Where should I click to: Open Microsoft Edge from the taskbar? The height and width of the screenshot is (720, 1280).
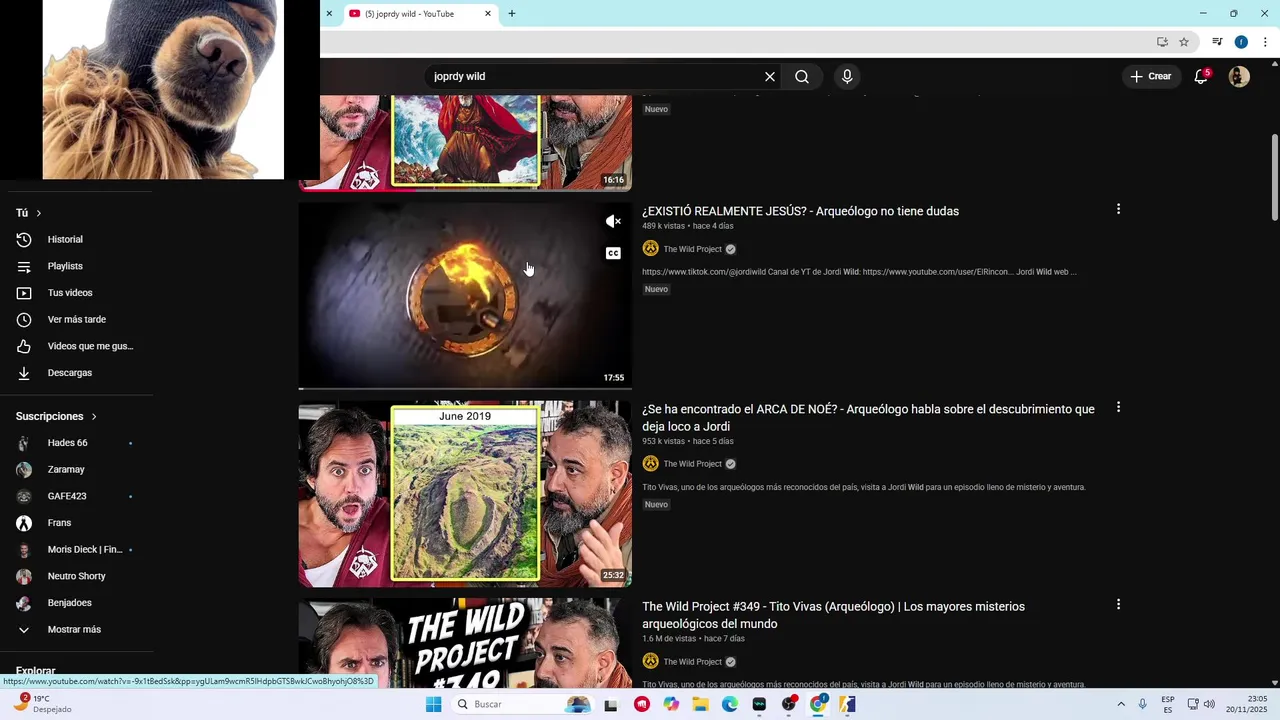tap(730, 704)
